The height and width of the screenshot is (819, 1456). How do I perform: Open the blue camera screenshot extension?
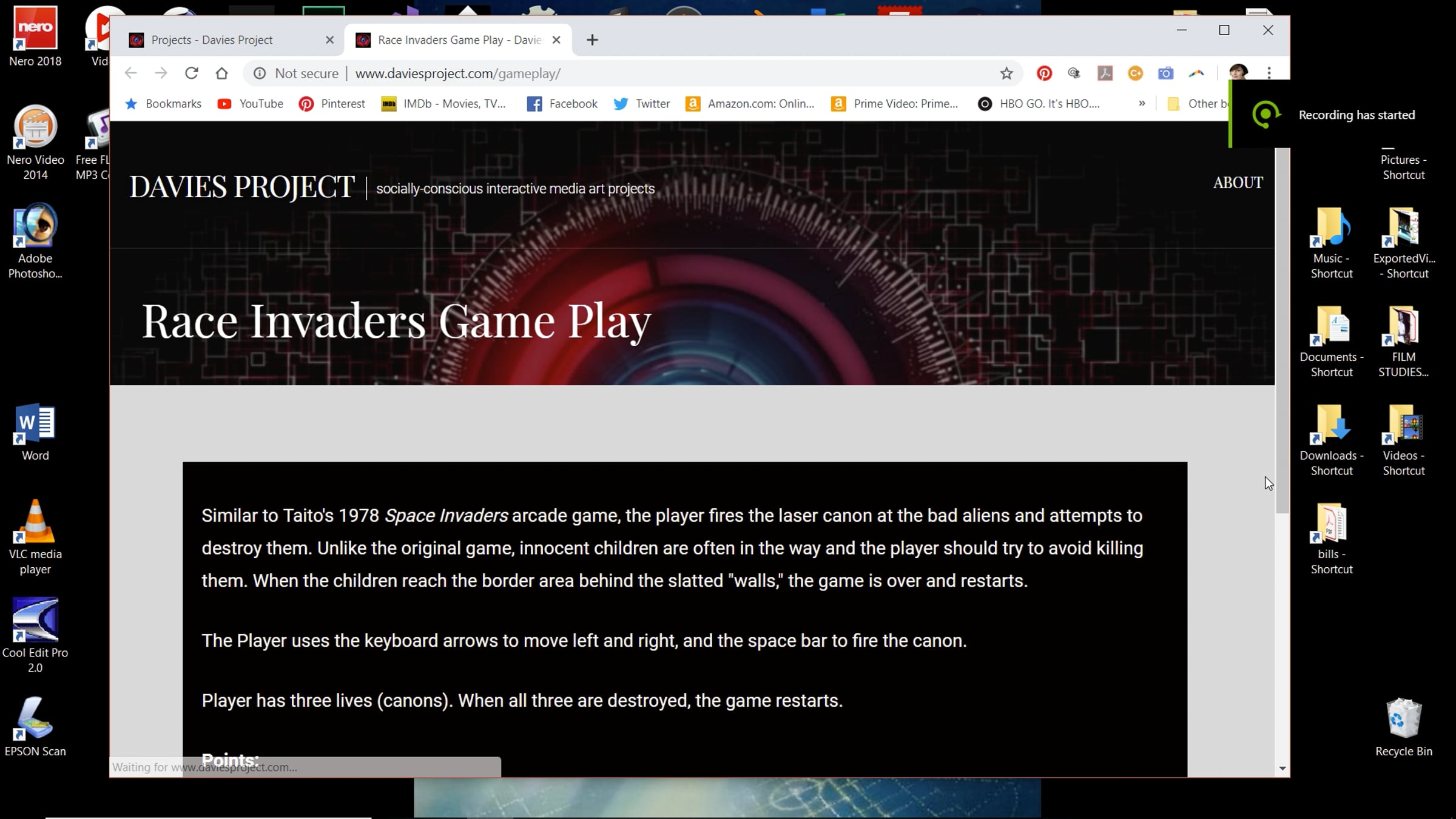pyautogui.click(x=1165, y=73)
